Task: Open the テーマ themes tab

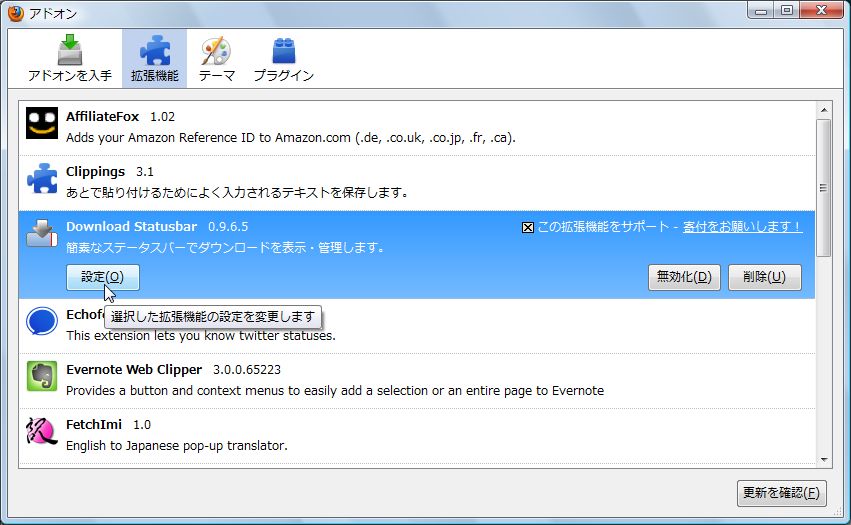Action: [217, 59]
